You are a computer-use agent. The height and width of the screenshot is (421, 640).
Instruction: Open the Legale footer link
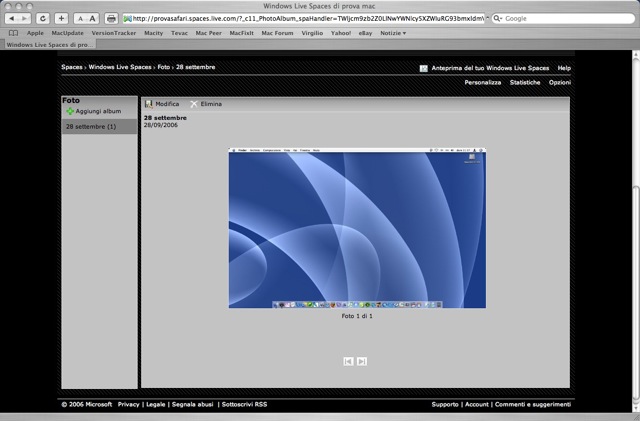point(156,404)
